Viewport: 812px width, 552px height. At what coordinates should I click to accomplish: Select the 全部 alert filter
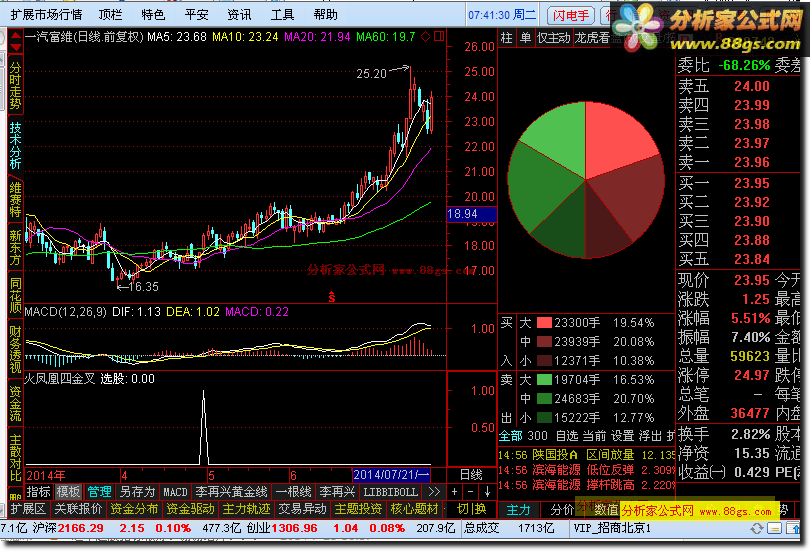(511, 436)
